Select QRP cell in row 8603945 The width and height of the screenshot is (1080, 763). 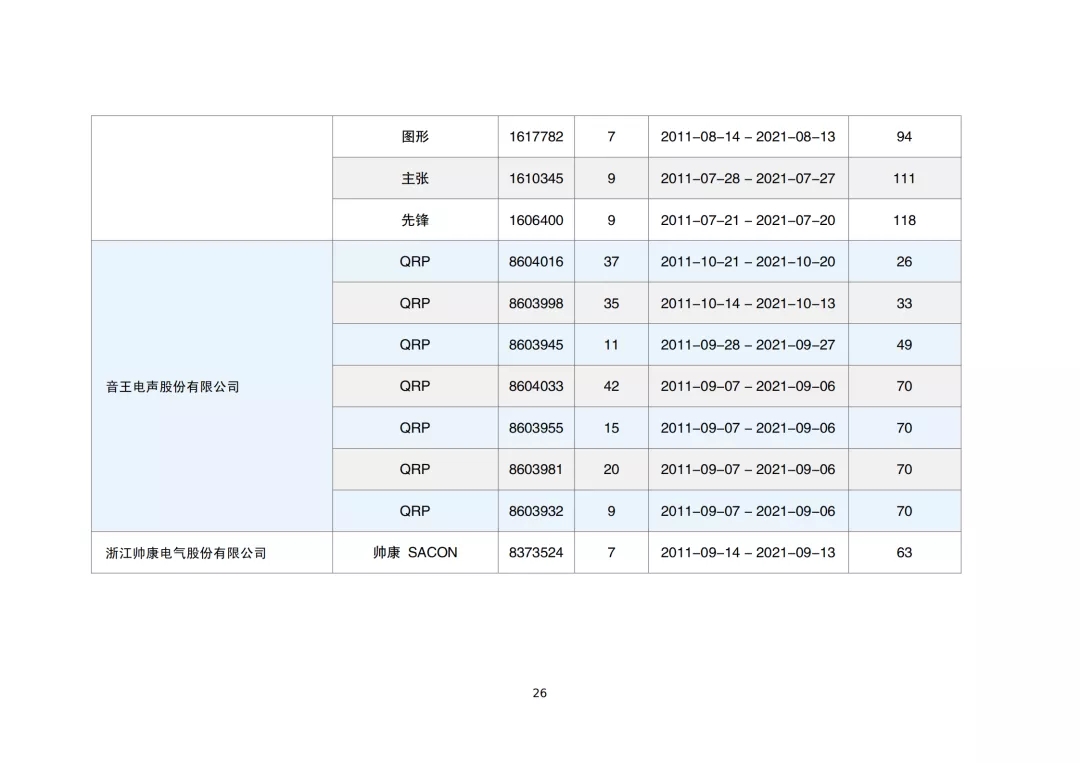pyautogui.click(x=415, y=344)
